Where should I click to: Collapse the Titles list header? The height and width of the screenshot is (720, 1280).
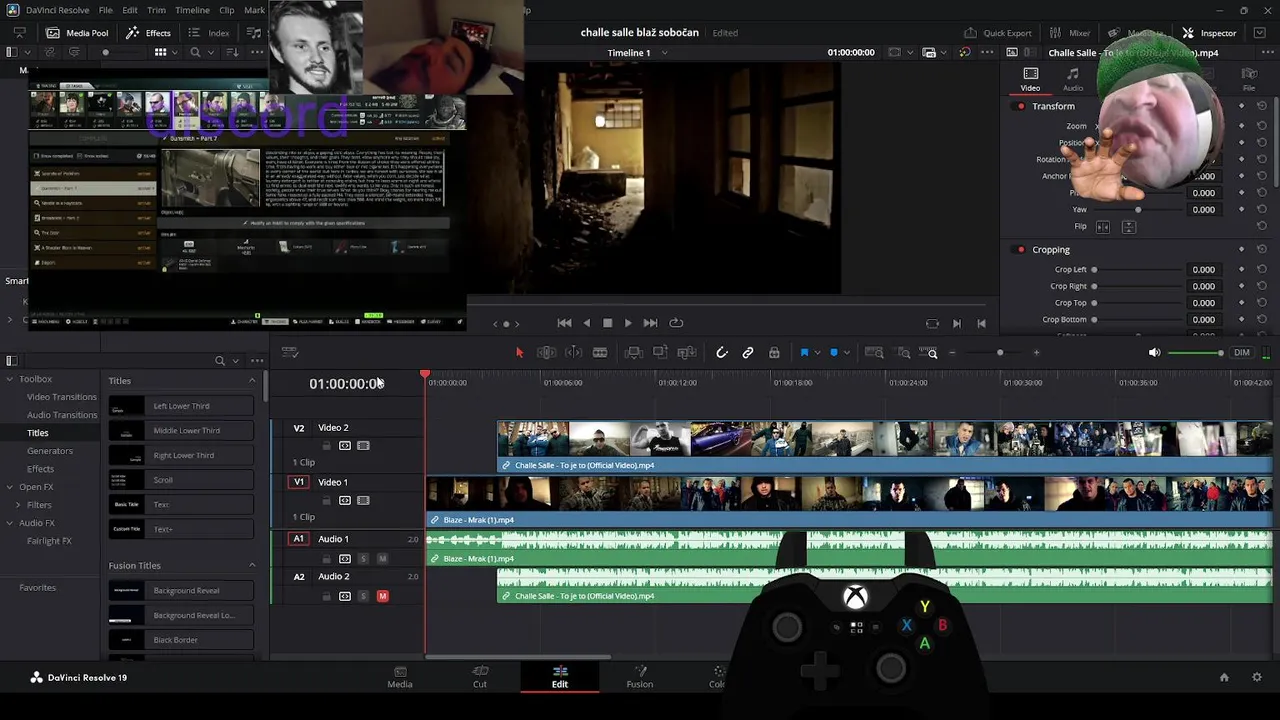pos(252,381)
